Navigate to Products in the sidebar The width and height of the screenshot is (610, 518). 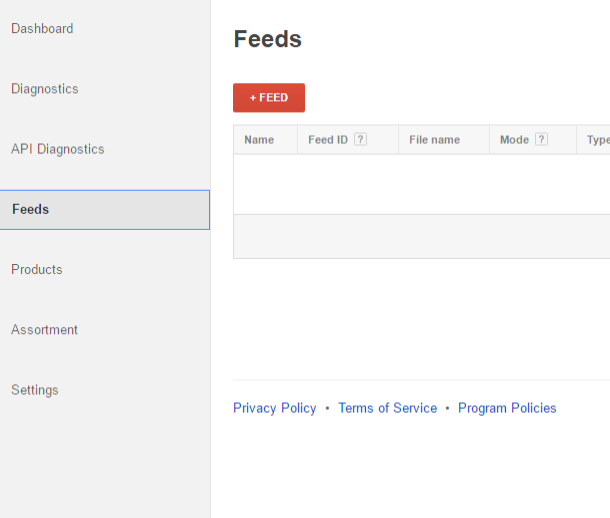click(x=37, y=270)
